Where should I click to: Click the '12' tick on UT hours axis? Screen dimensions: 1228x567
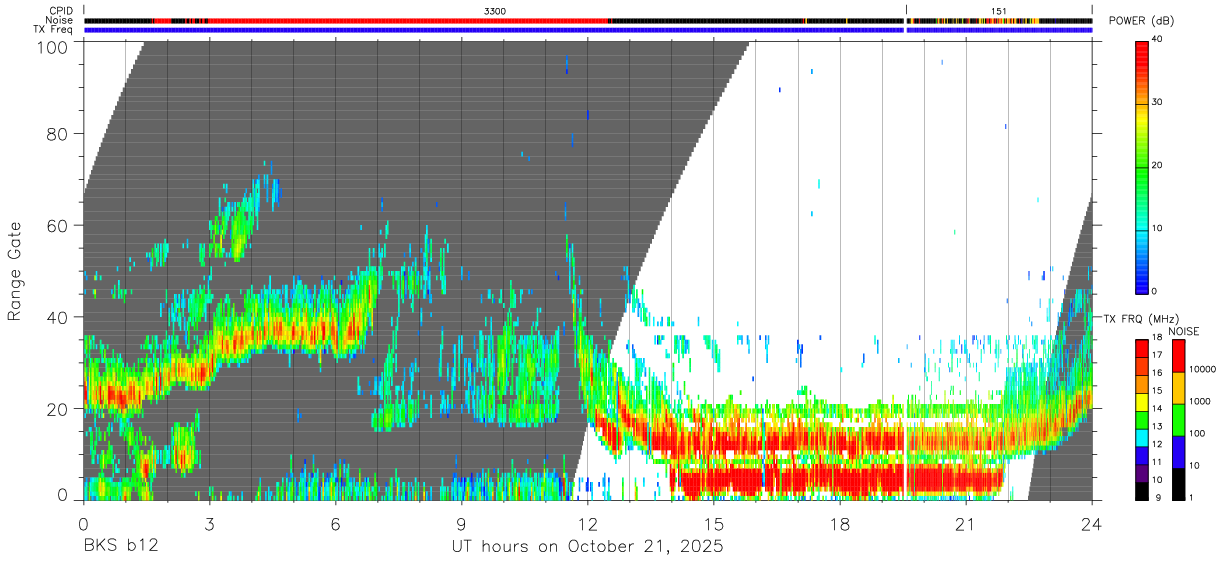588,523
